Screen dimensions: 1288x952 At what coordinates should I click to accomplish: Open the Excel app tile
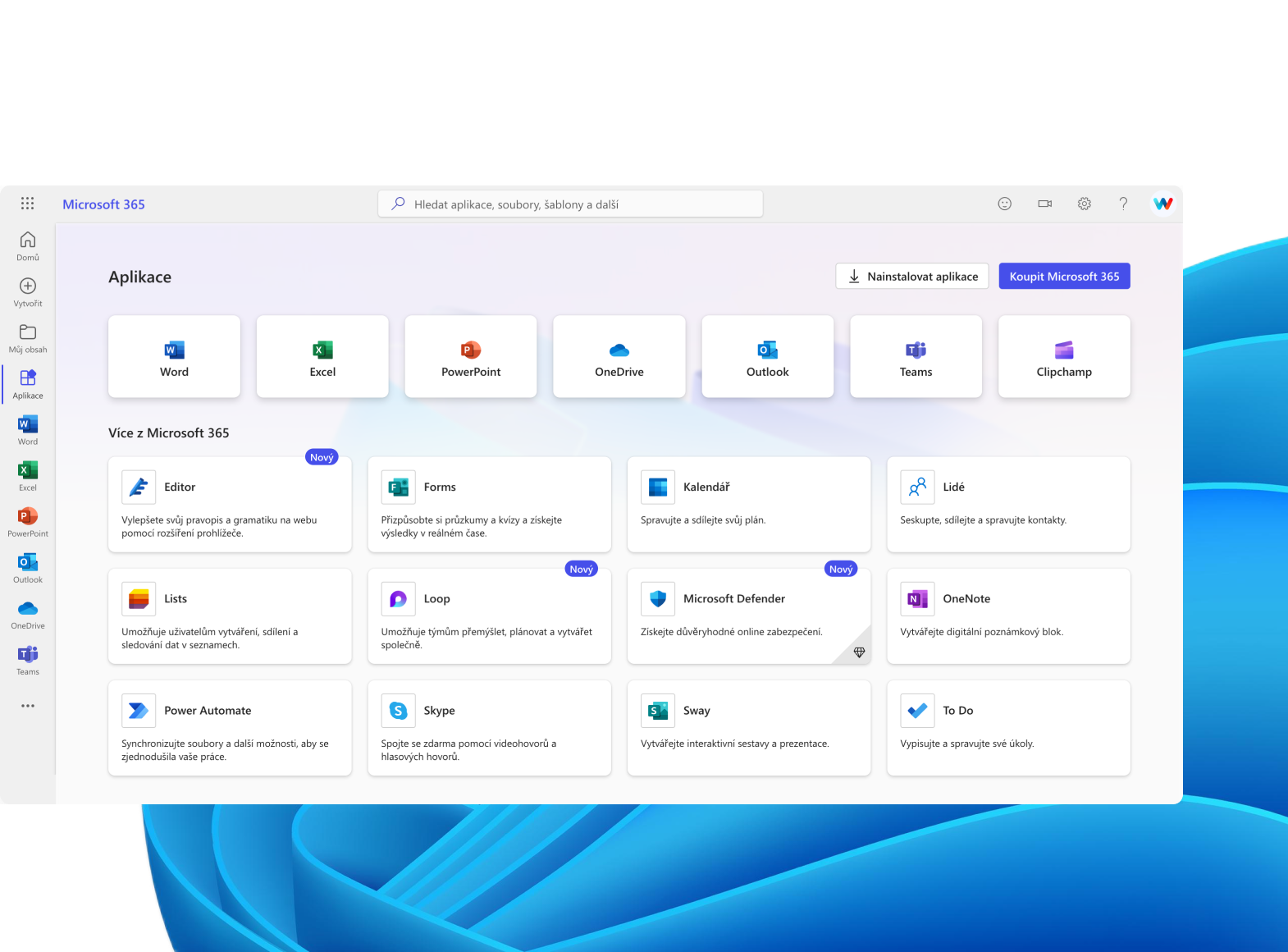coord(322,356)
